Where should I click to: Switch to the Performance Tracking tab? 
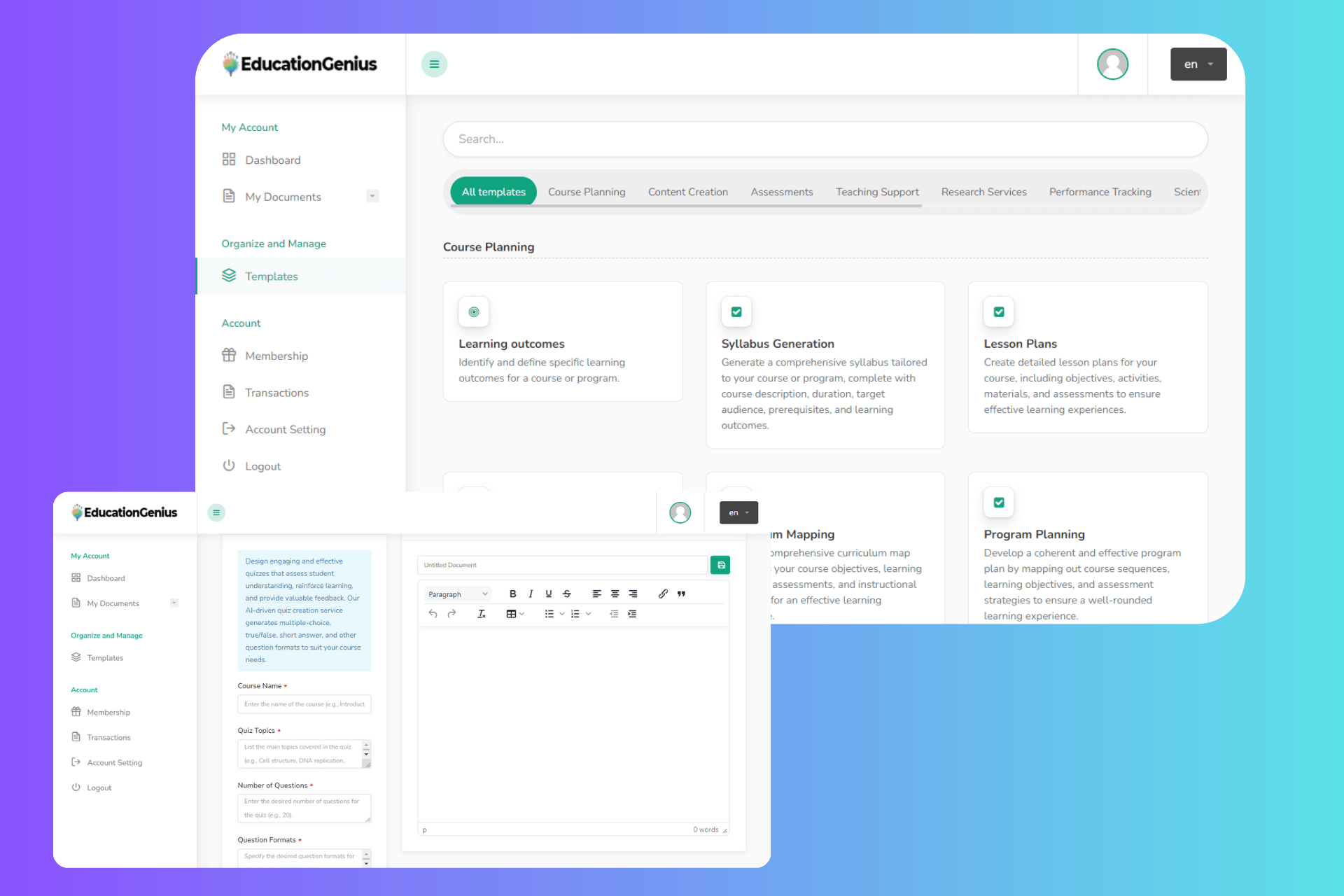coord(1100,192)
